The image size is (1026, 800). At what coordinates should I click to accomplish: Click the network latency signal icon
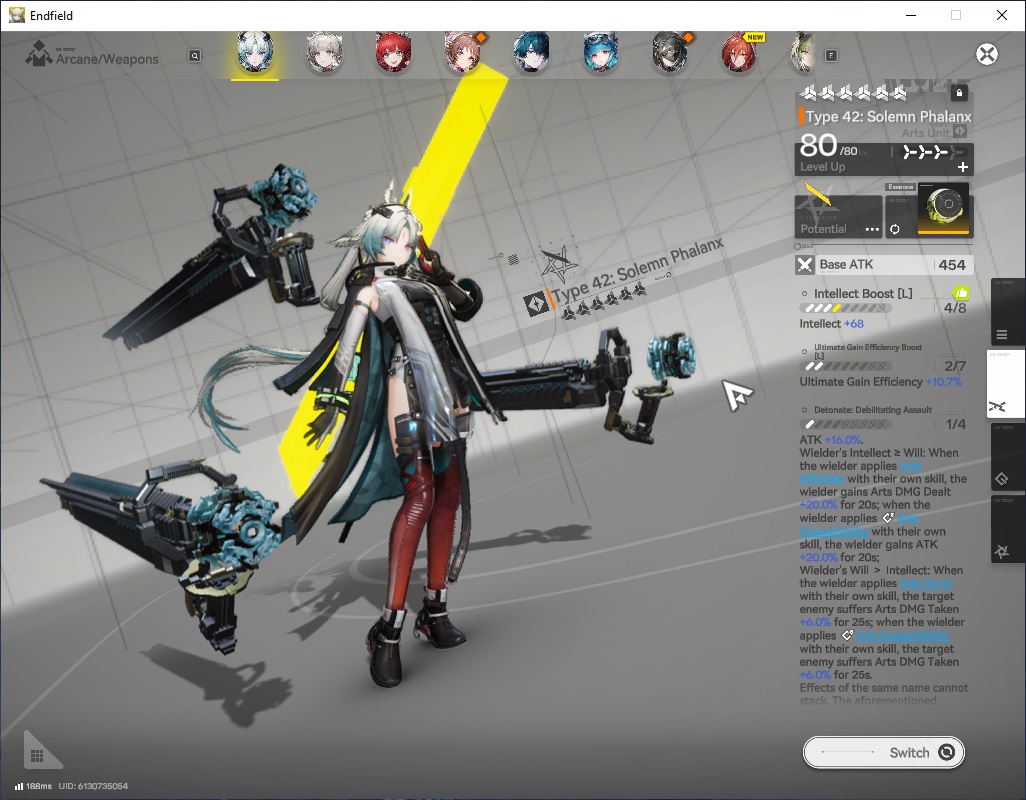coord(19,786)
